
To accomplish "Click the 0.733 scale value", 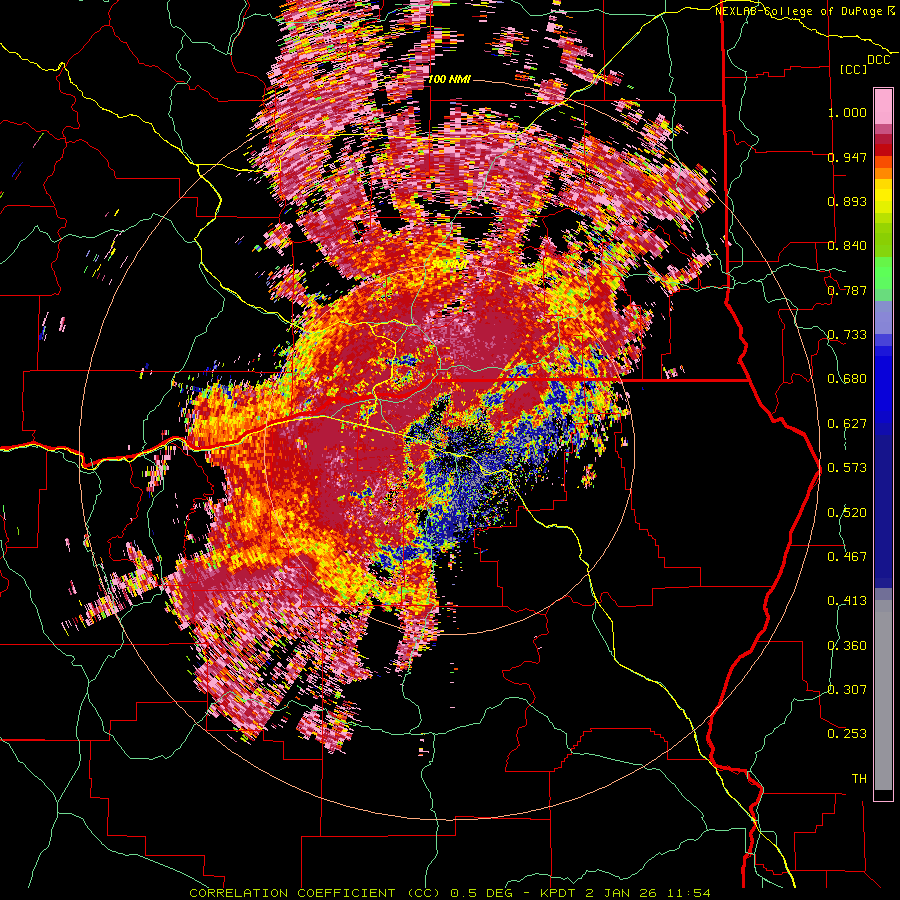I will [847, 335].
